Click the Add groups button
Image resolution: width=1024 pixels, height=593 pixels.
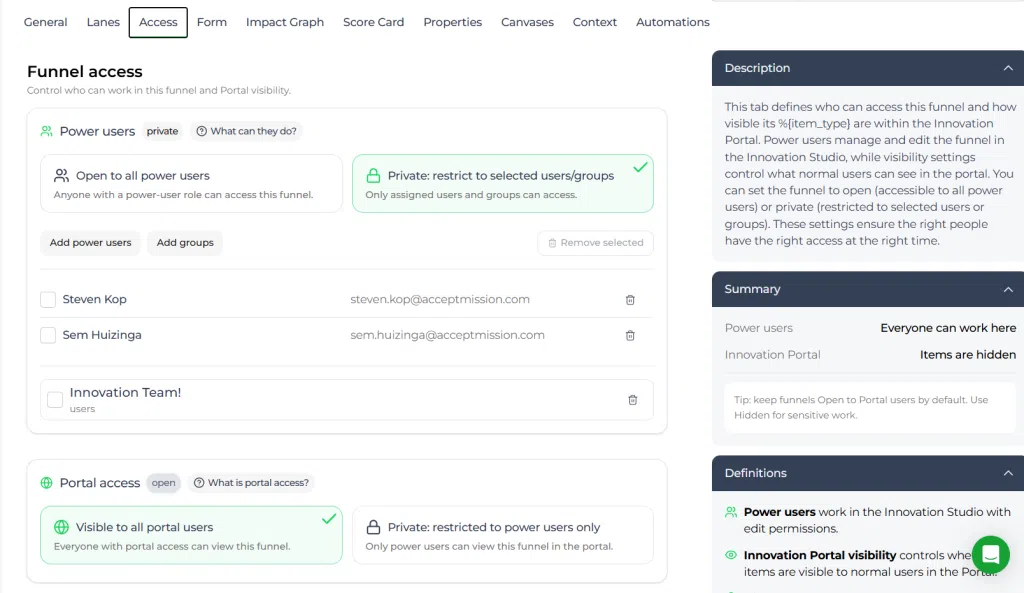(185, 242)
